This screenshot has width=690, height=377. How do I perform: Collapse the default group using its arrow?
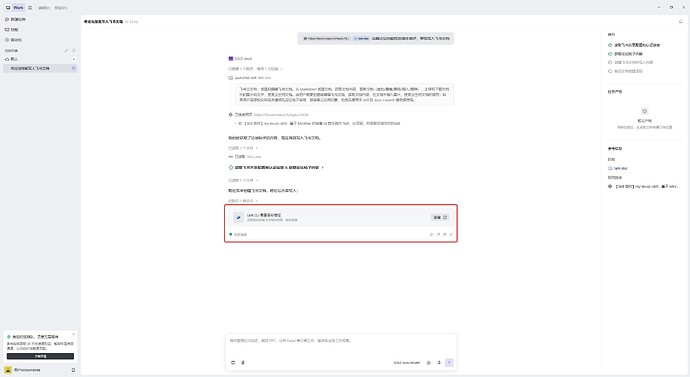pos(73,59)
